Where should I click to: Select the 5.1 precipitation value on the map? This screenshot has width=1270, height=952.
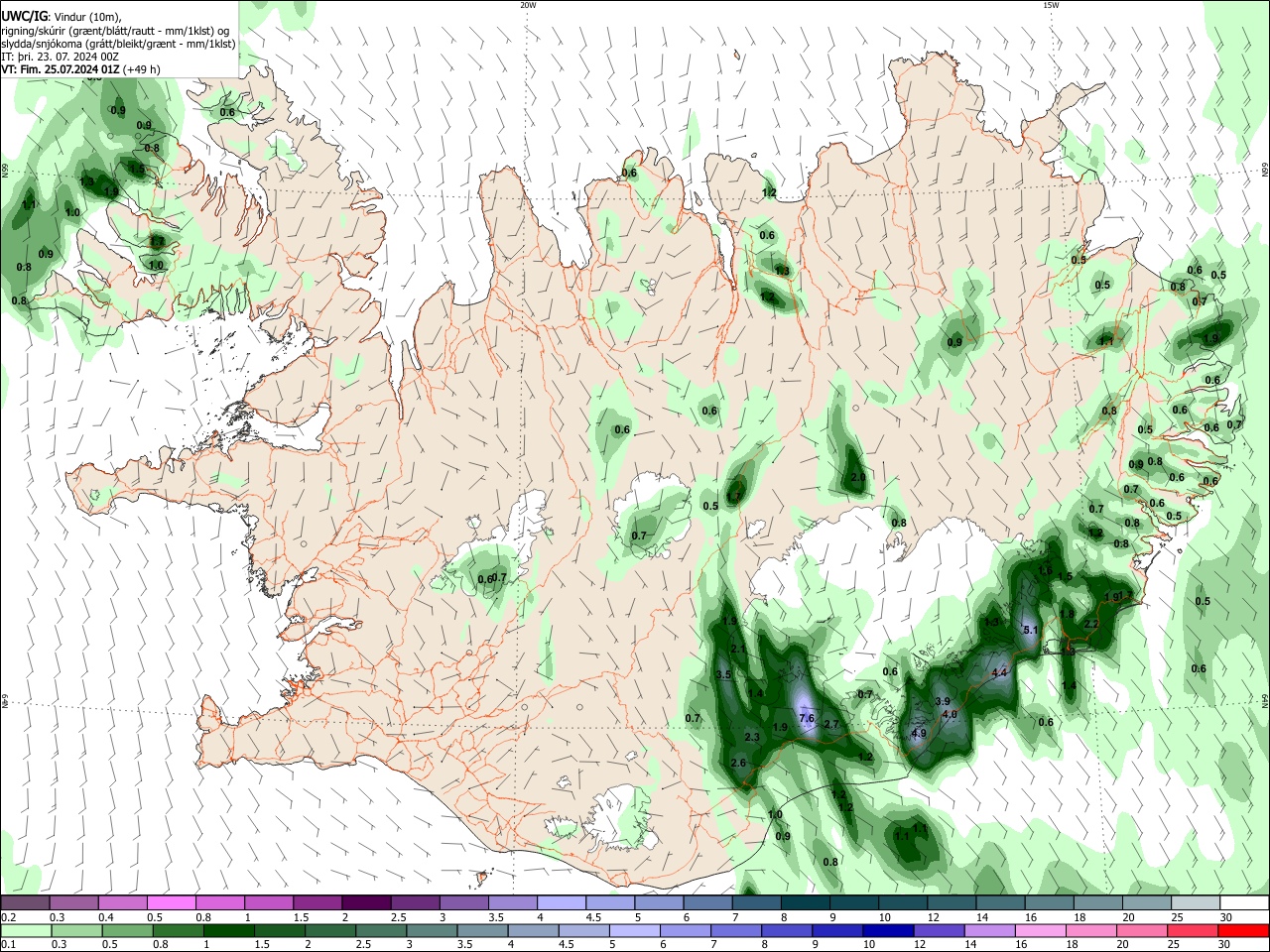click(1030, 630)
